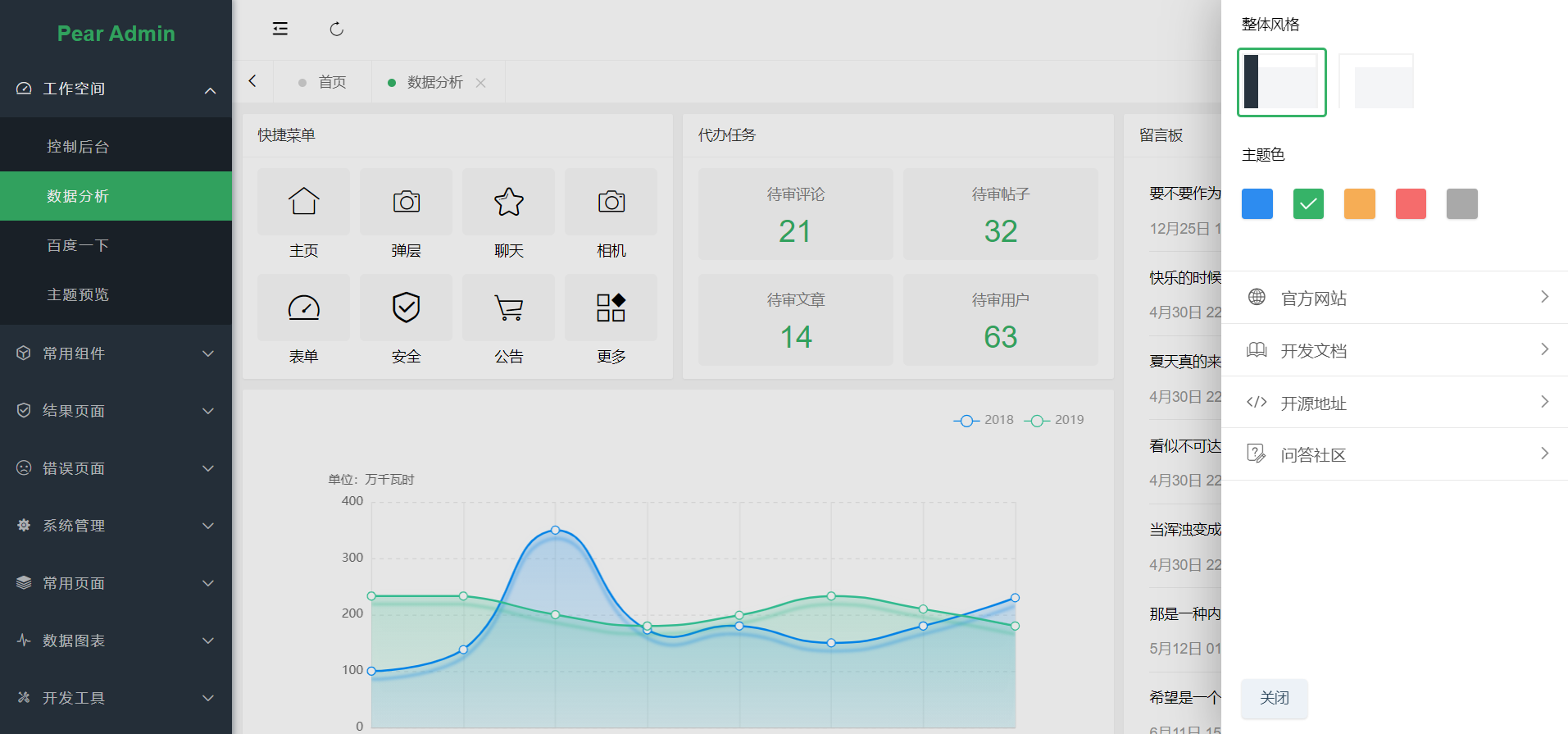Image resolution: width=1568 pixels, height=734 pixels.
Task: Toggle the sidebar collapse icon
Action: [280, 30]
